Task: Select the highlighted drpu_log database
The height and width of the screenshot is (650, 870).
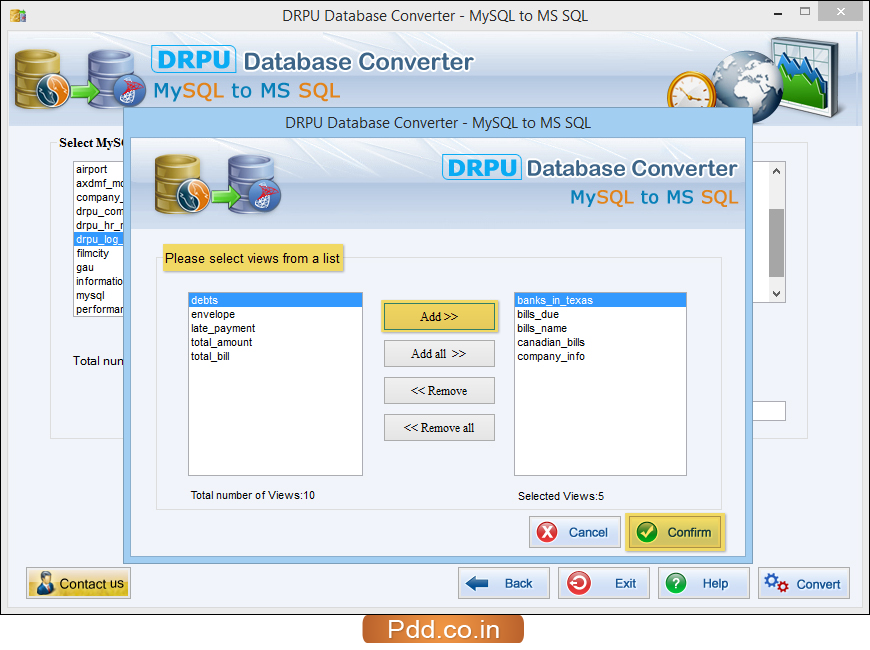Action: (x=98, y=239)
